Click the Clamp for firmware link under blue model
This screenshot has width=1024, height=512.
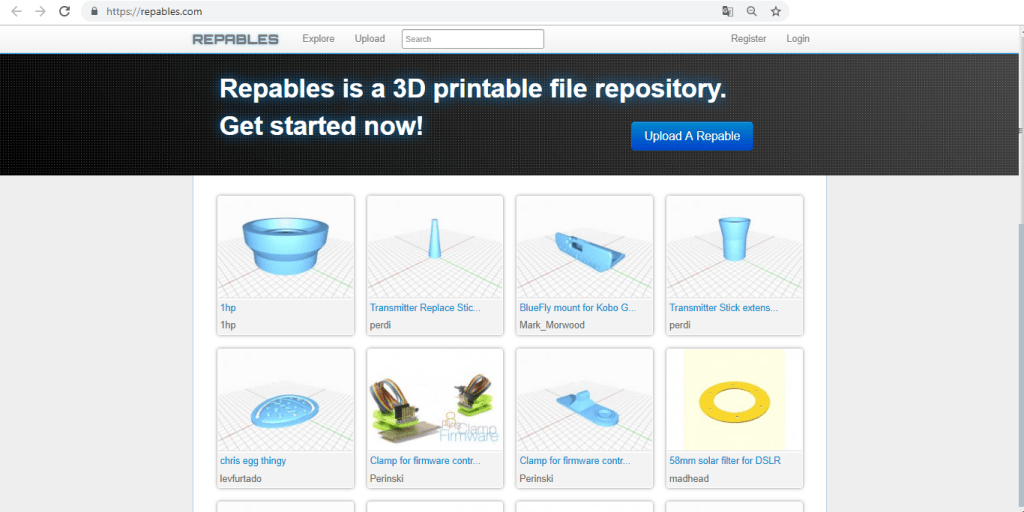pyautogui.click(x=575, y=460)
